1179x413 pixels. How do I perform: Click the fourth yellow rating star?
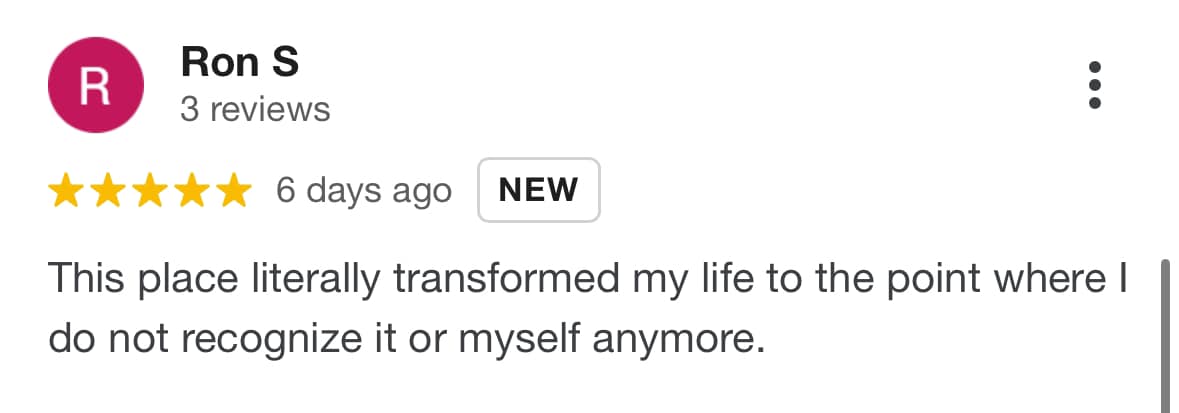pyautogui.click(x=192, y=190)
